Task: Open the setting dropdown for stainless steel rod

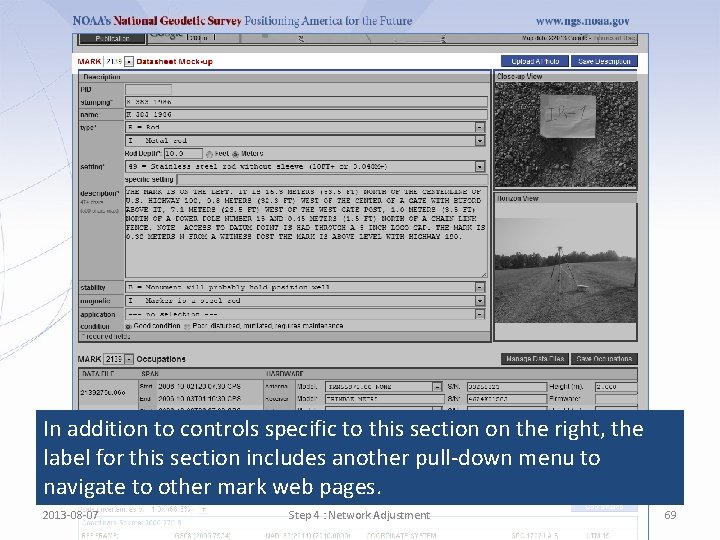Action: [x=305, y=166]
